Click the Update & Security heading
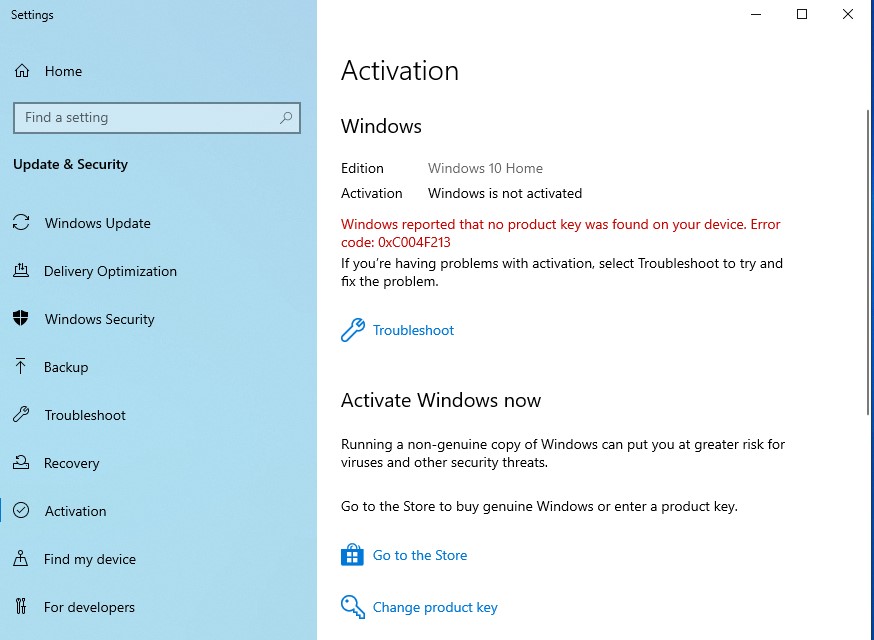This screenshot has height=640, width=874. point(70,164)
